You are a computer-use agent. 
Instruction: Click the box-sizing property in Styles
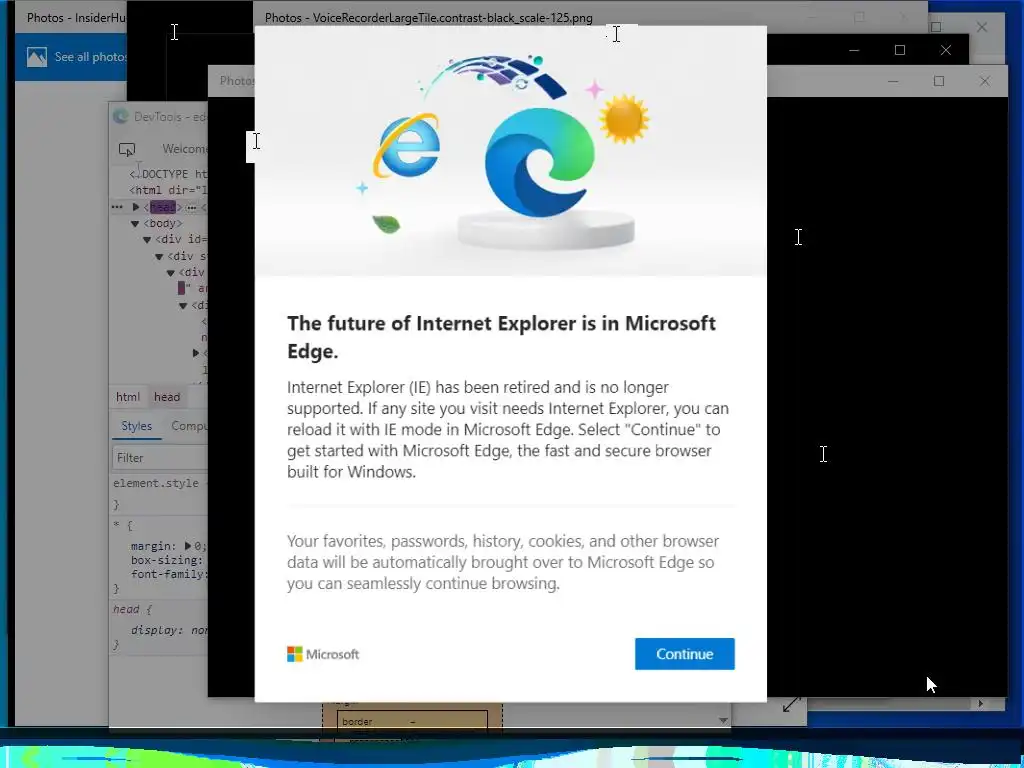(x=167, y=560)
